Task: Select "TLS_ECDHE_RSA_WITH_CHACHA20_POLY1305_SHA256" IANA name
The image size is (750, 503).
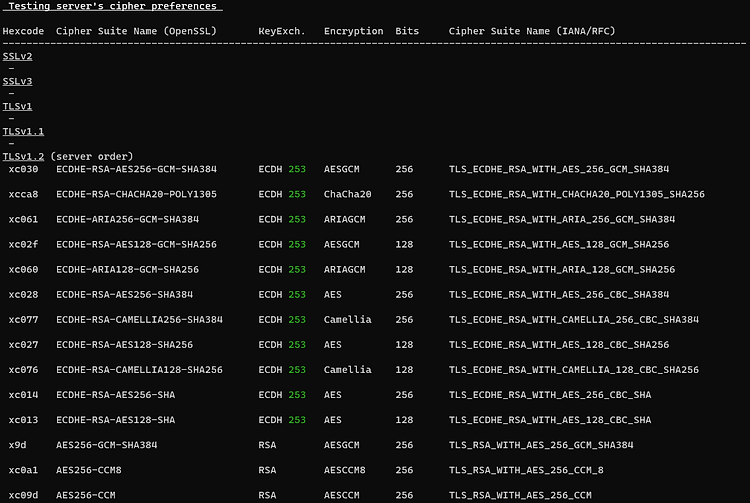Action: [x=577, y=194]
